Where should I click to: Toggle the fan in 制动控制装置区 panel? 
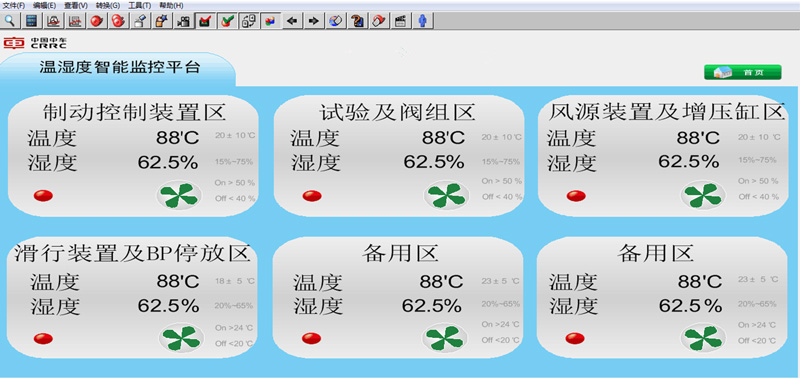[179, 196]
